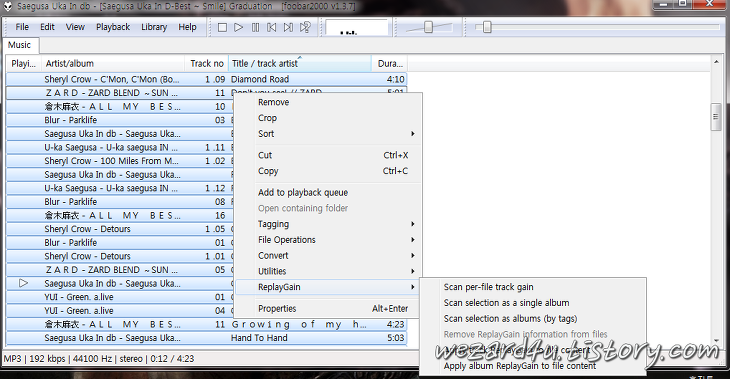Select ZARD BLEND track 05 row
This screenshot has height=379, width=730.
click(x=120, y=270)
